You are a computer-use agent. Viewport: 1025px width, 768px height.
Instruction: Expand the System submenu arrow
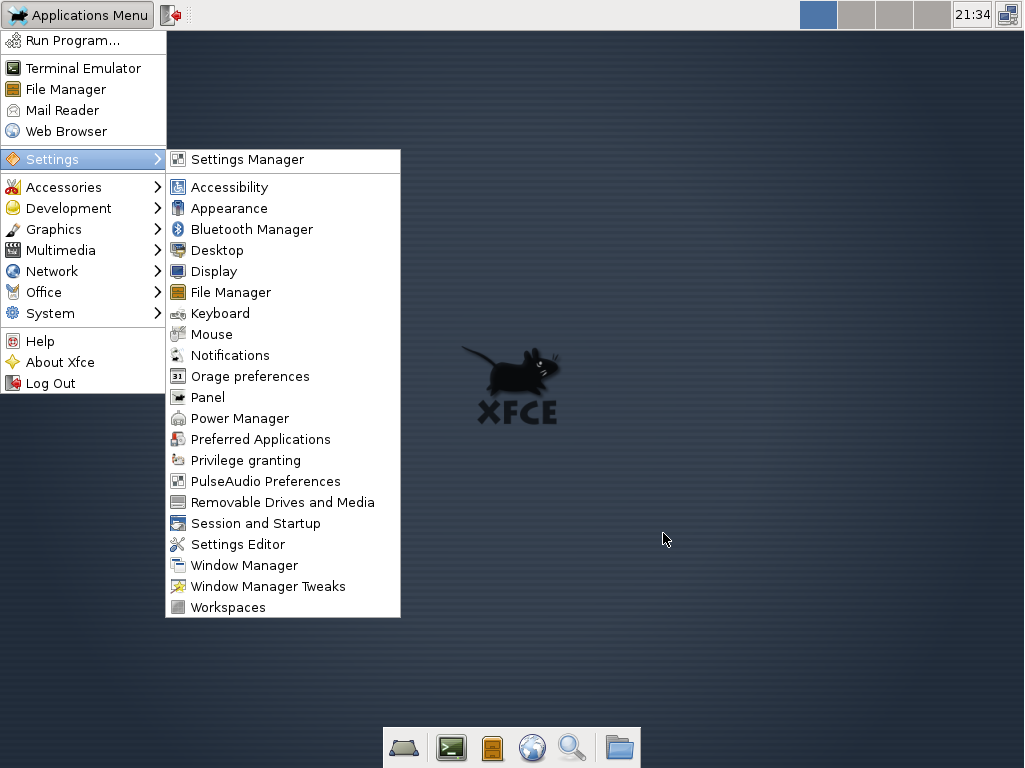[157, 314]
